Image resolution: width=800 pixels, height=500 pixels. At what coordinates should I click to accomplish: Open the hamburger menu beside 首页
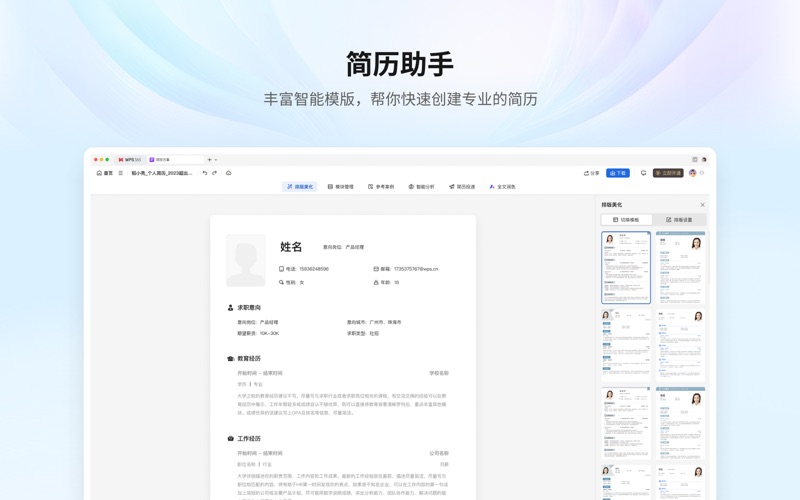click(x=121, y=173)
